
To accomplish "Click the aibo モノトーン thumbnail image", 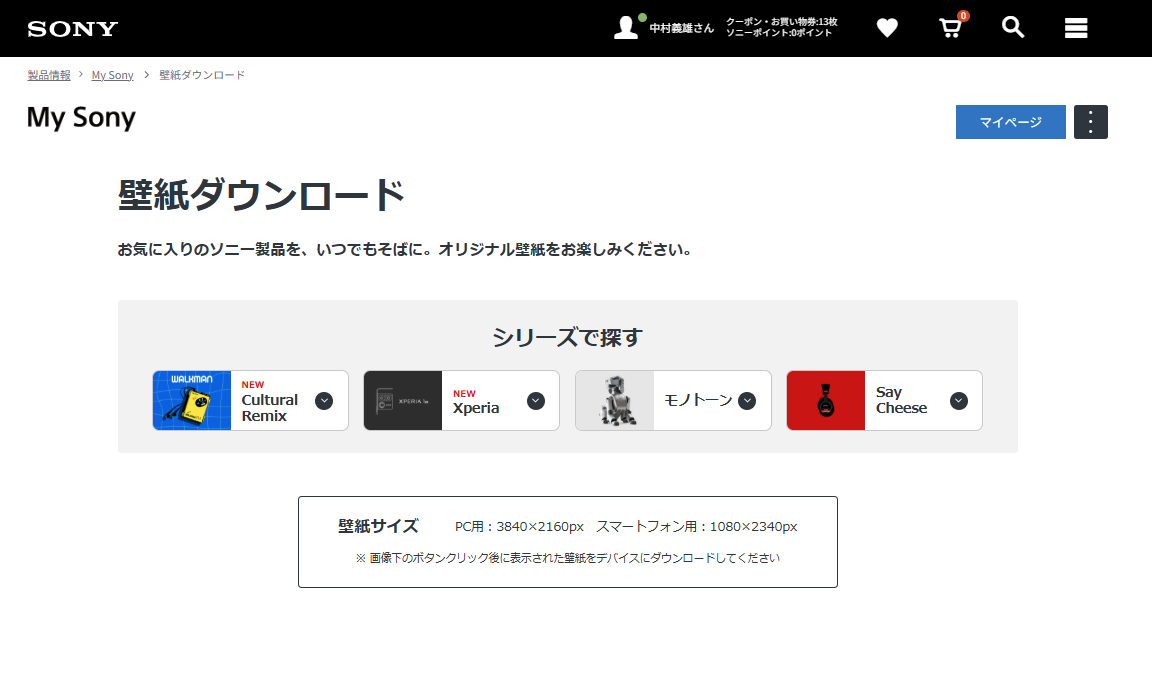I will pyautogui.click(x=614, y=400).
